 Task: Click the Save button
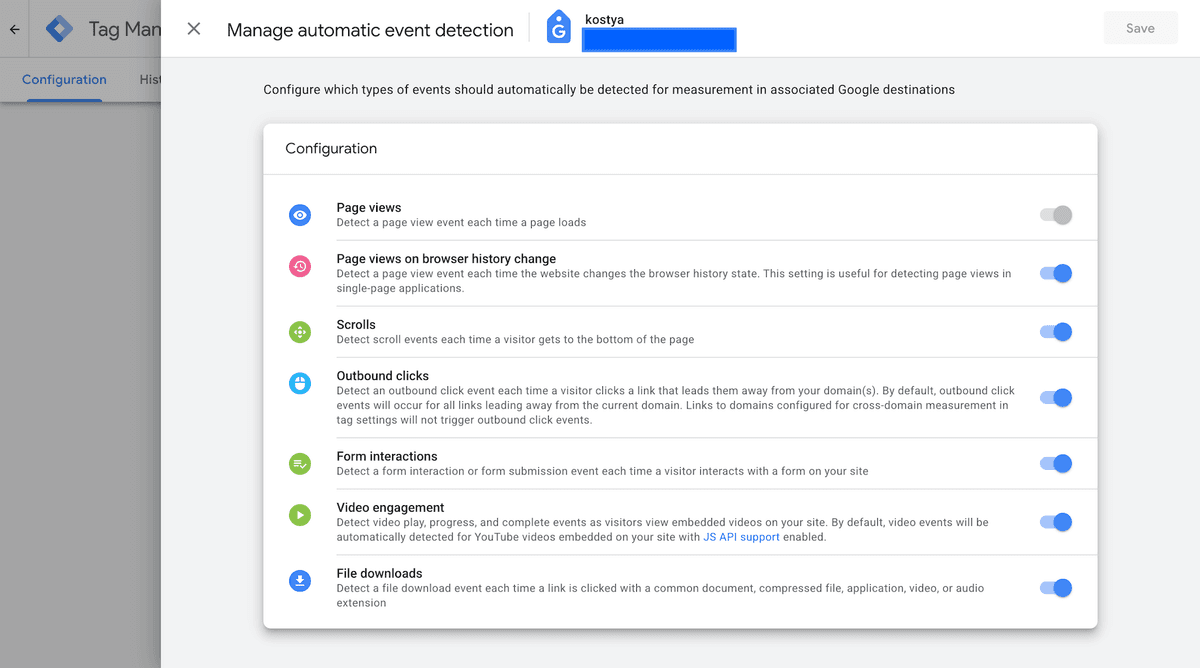pos(1140,28)
